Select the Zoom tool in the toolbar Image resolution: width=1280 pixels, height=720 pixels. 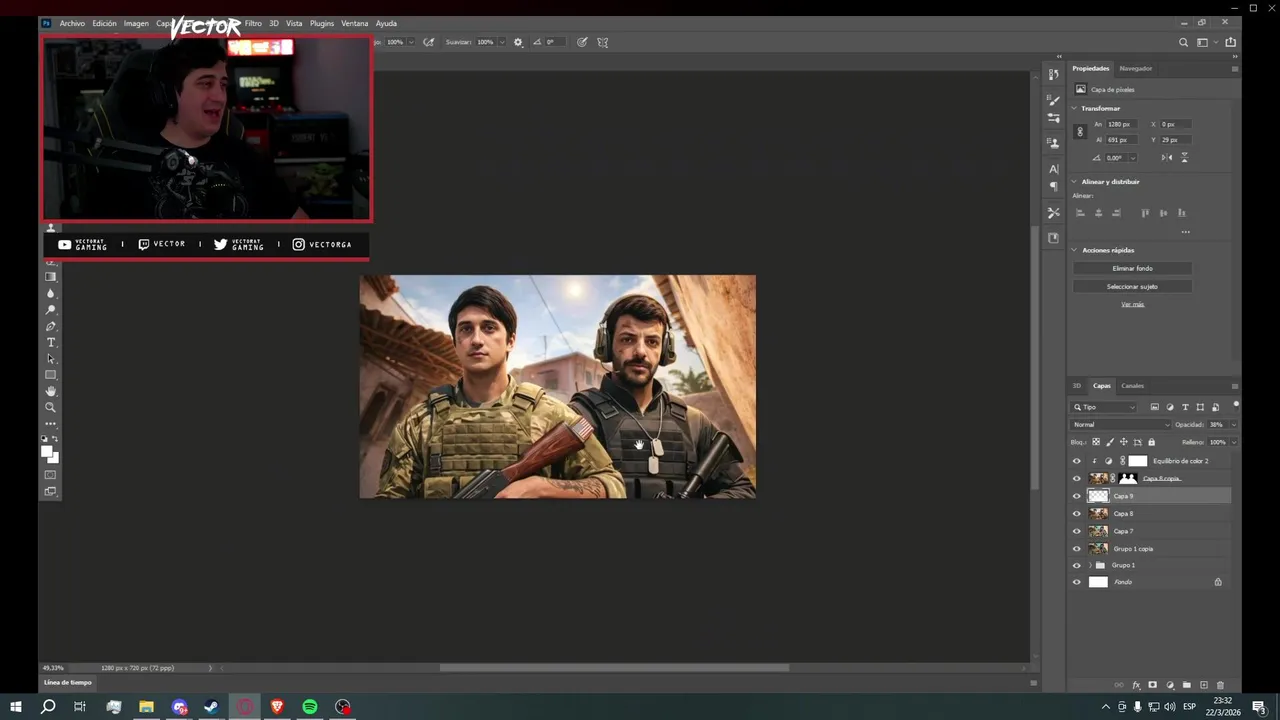point(51,407)
